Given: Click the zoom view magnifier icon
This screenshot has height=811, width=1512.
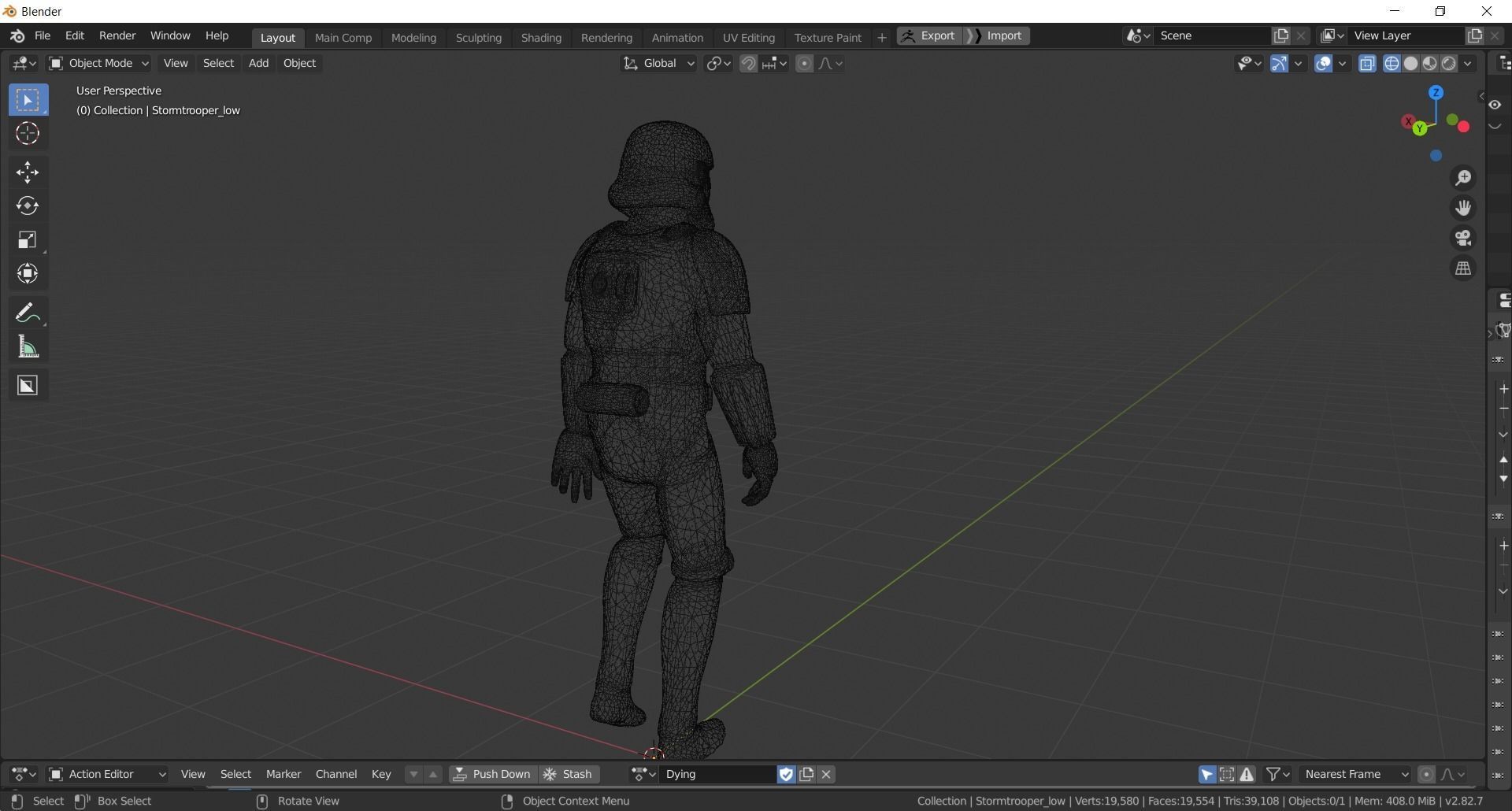Looking at the screenshot, I should 1463,178.
